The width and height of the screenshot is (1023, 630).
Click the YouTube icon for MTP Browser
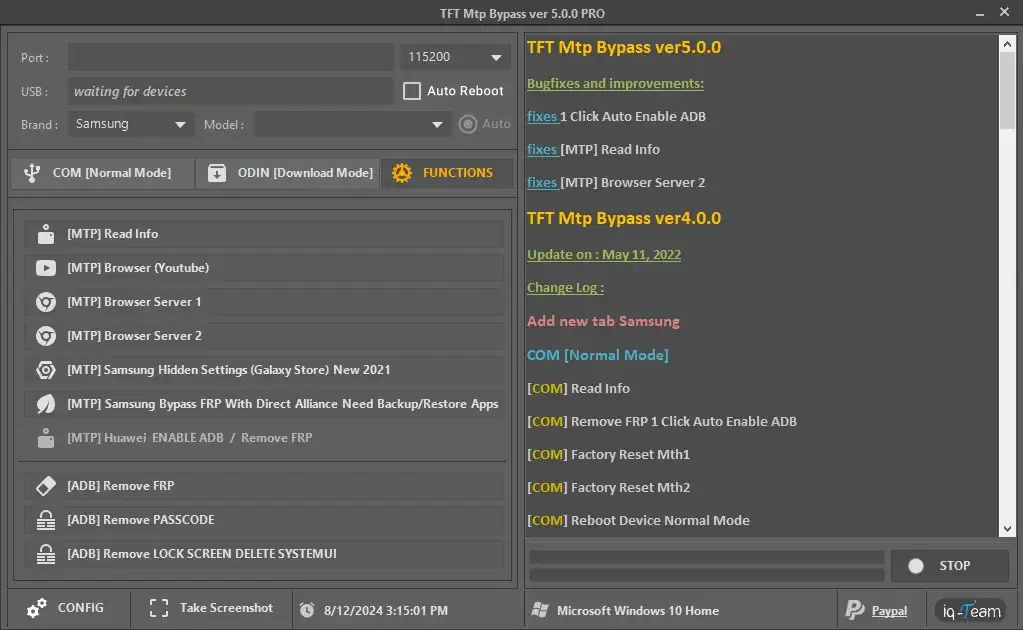(x=46, y=268)
